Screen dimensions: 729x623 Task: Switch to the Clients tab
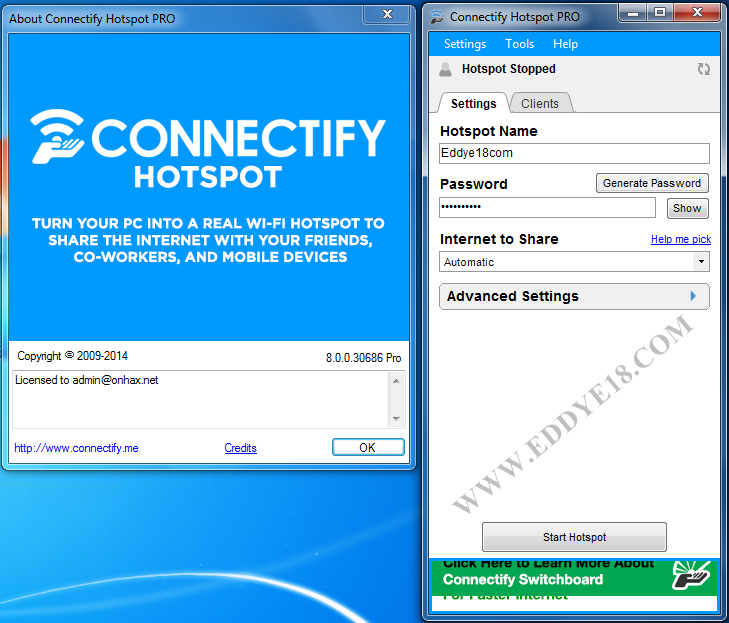click(540, 103)
